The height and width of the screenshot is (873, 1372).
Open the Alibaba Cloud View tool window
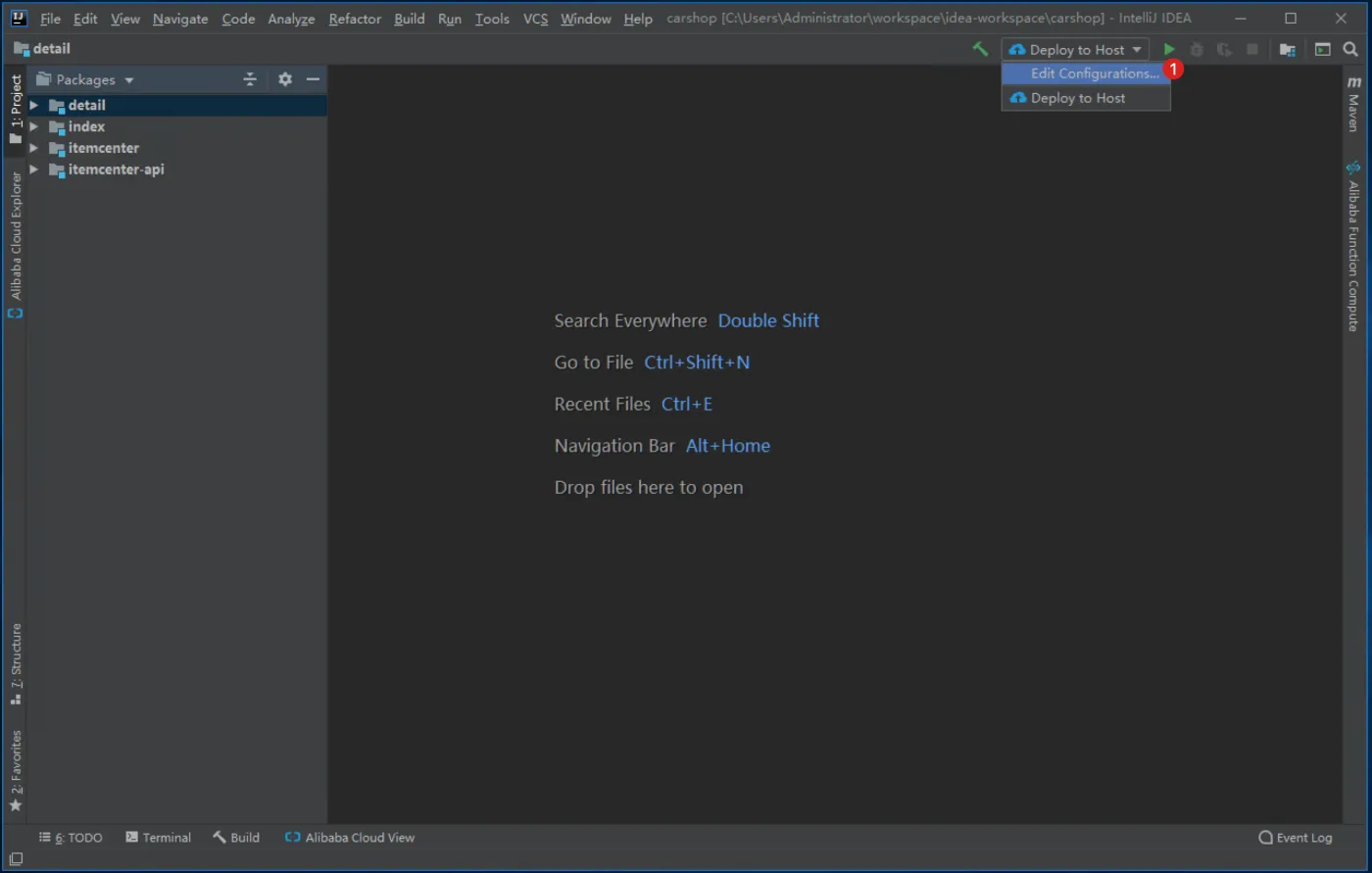point(350,838)
